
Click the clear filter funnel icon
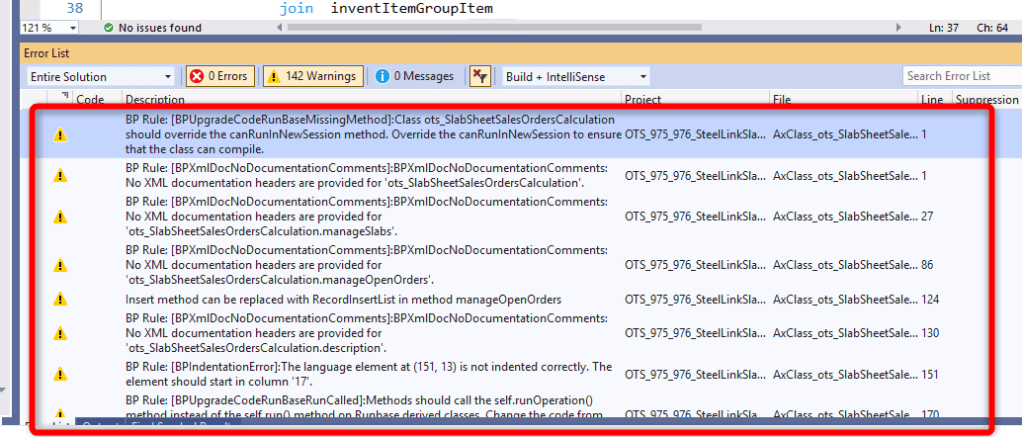[x=480, y=76]
